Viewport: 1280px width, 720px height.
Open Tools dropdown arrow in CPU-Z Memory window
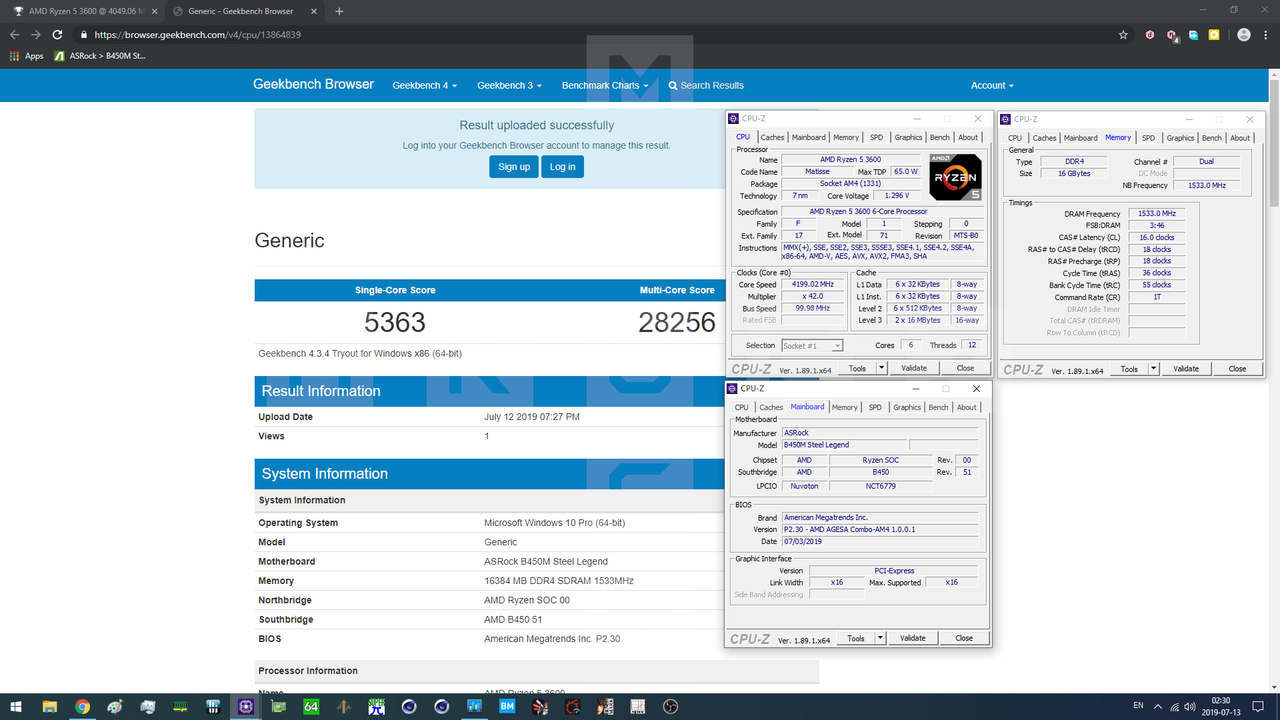1153,369
